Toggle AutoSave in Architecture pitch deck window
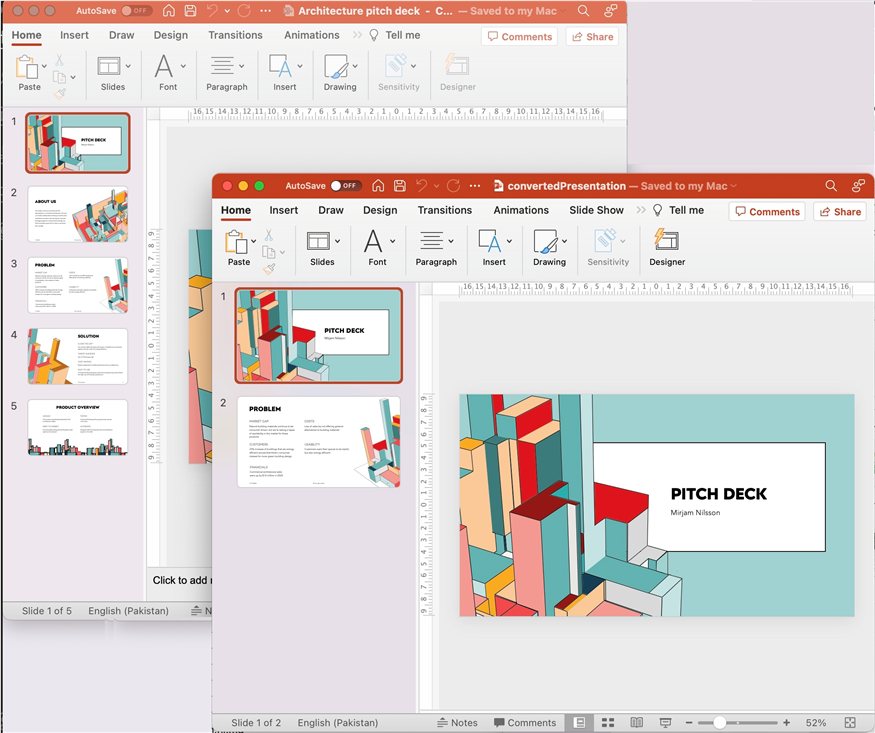Image resolution: width=875 pixels, height=733 pixels. [x=137, y=11]
